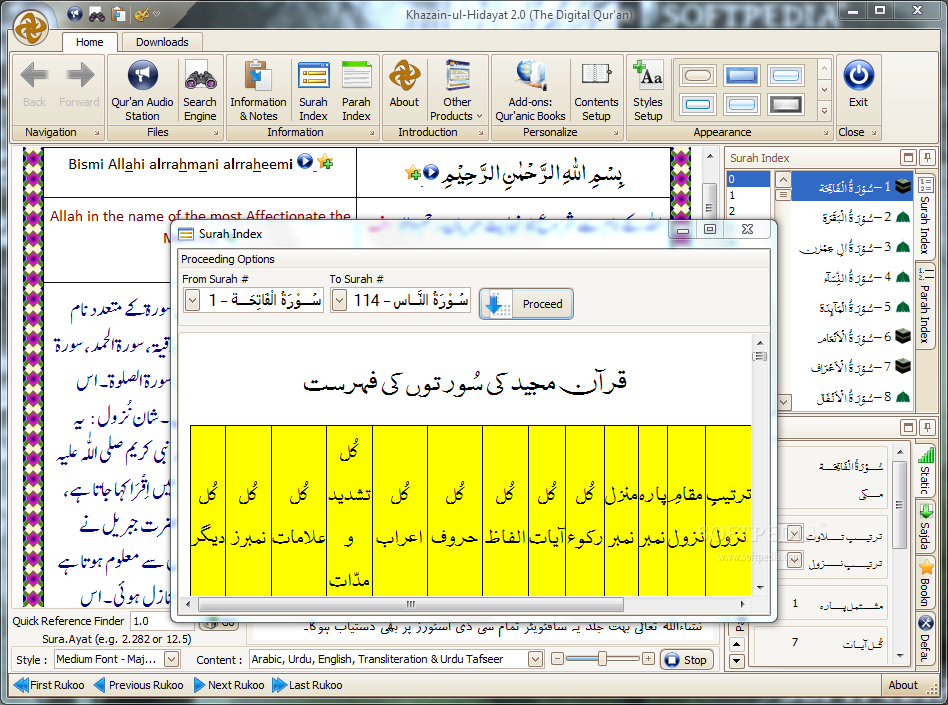The image size is (948, 705).
Task: Open the Qur'an Audio Station
Action: 142,91
